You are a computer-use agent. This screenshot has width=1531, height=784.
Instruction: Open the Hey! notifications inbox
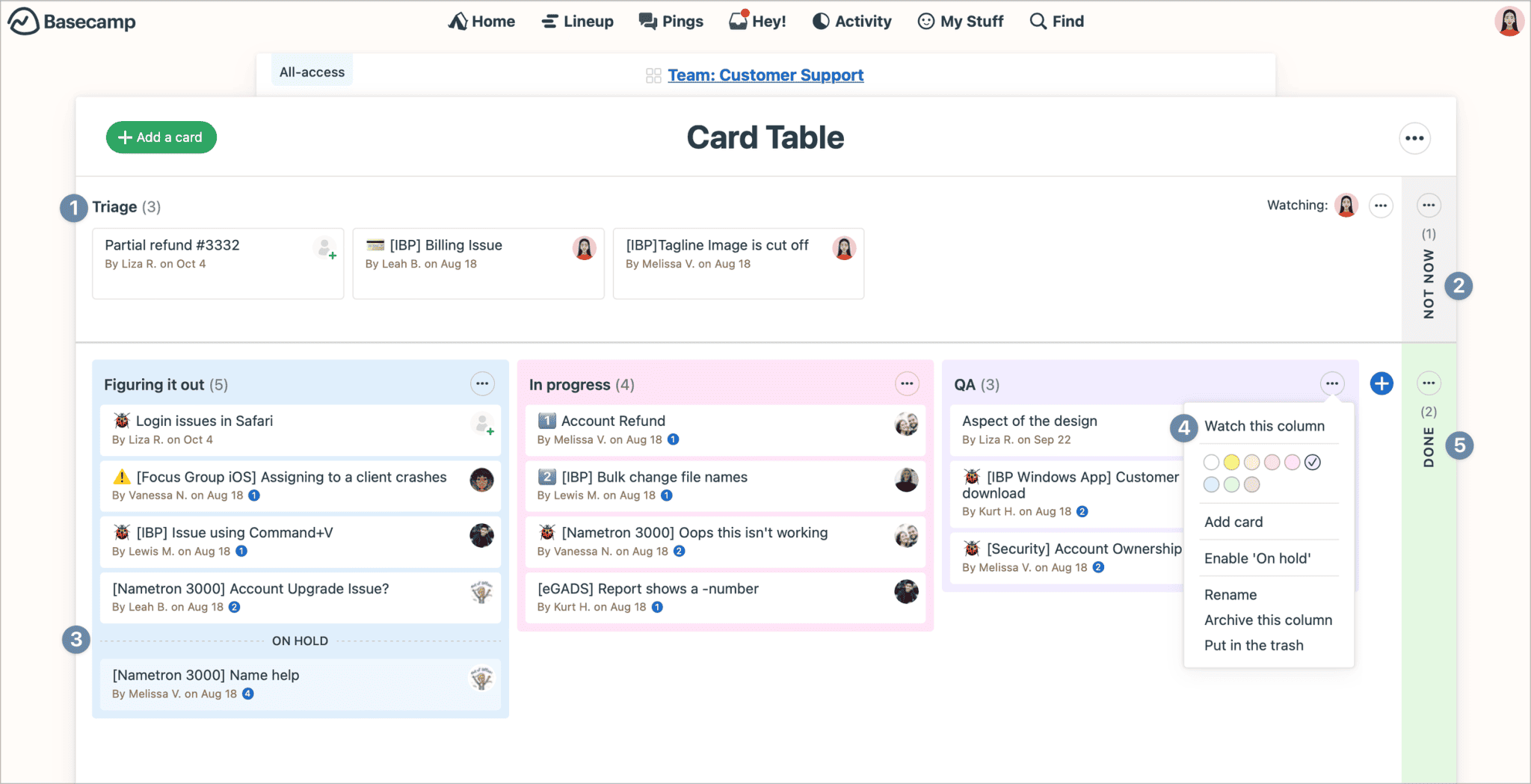click(x=757, y=22)
